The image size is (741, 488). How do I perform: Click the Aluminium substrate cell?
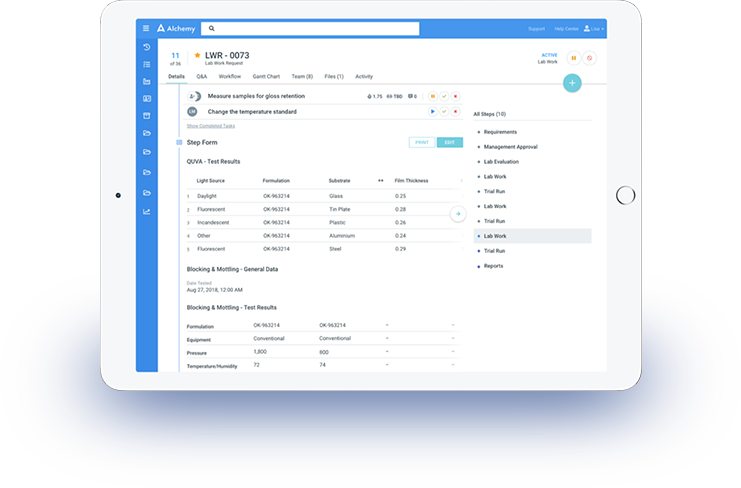pyautogui.click(x=342, y=236)
